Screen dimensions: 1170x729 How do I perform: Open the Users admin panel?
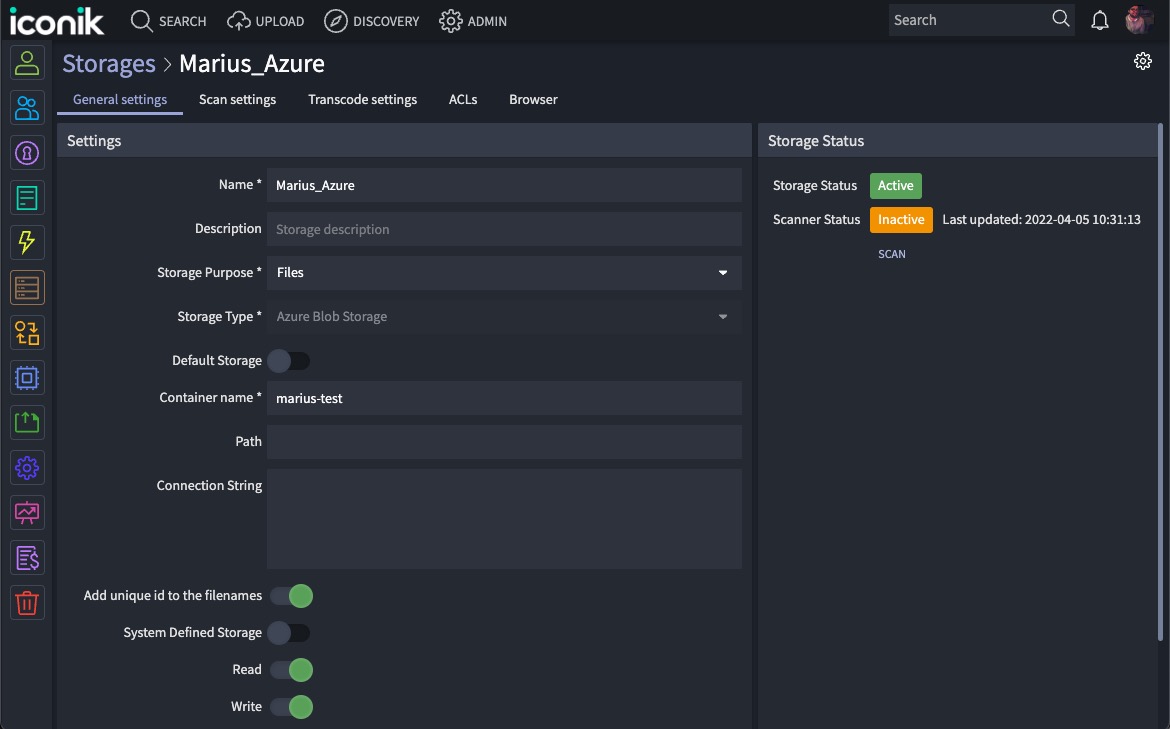pyautogui.click(x=27, y=62)
